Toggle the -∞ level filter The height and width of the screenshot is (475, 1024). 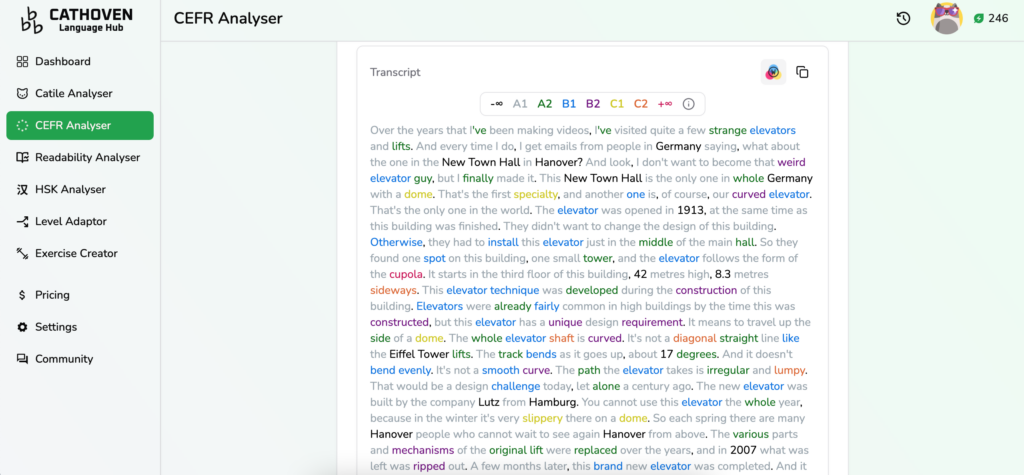tap(496, 104)
